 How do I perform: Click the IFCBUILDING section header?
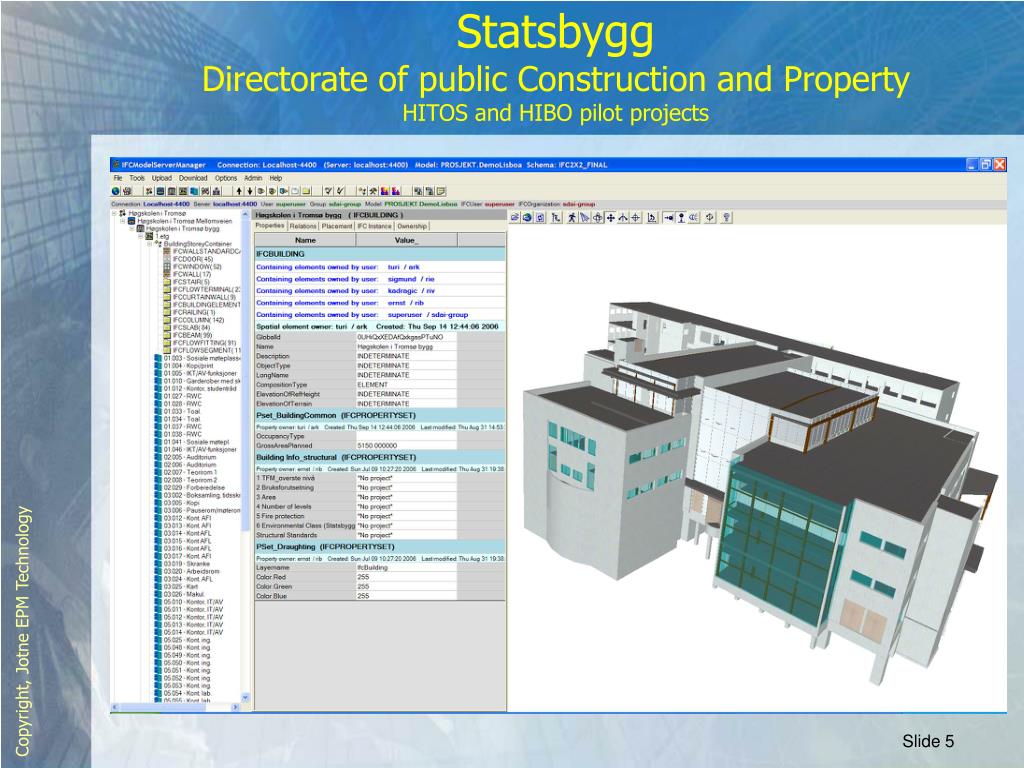point(380,254)
